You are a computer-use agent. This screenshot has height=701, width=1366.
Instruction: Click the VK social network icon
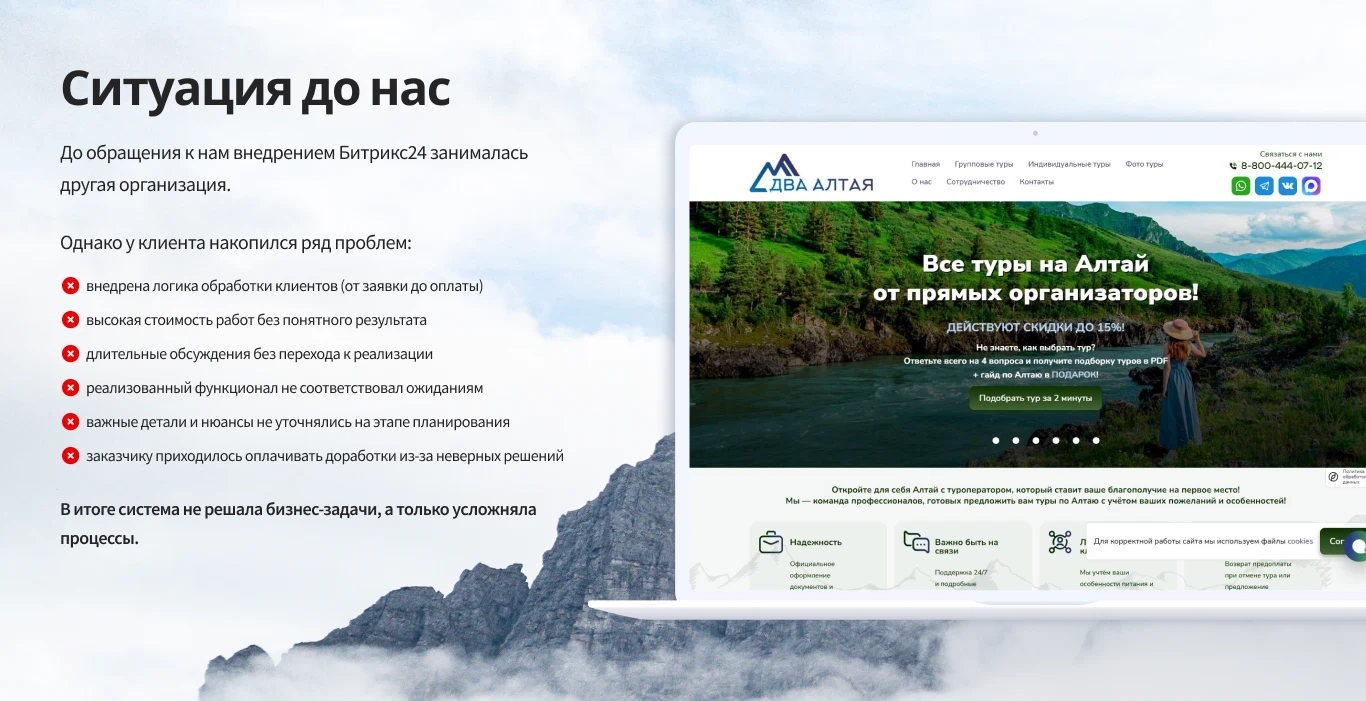(1288, 186)
